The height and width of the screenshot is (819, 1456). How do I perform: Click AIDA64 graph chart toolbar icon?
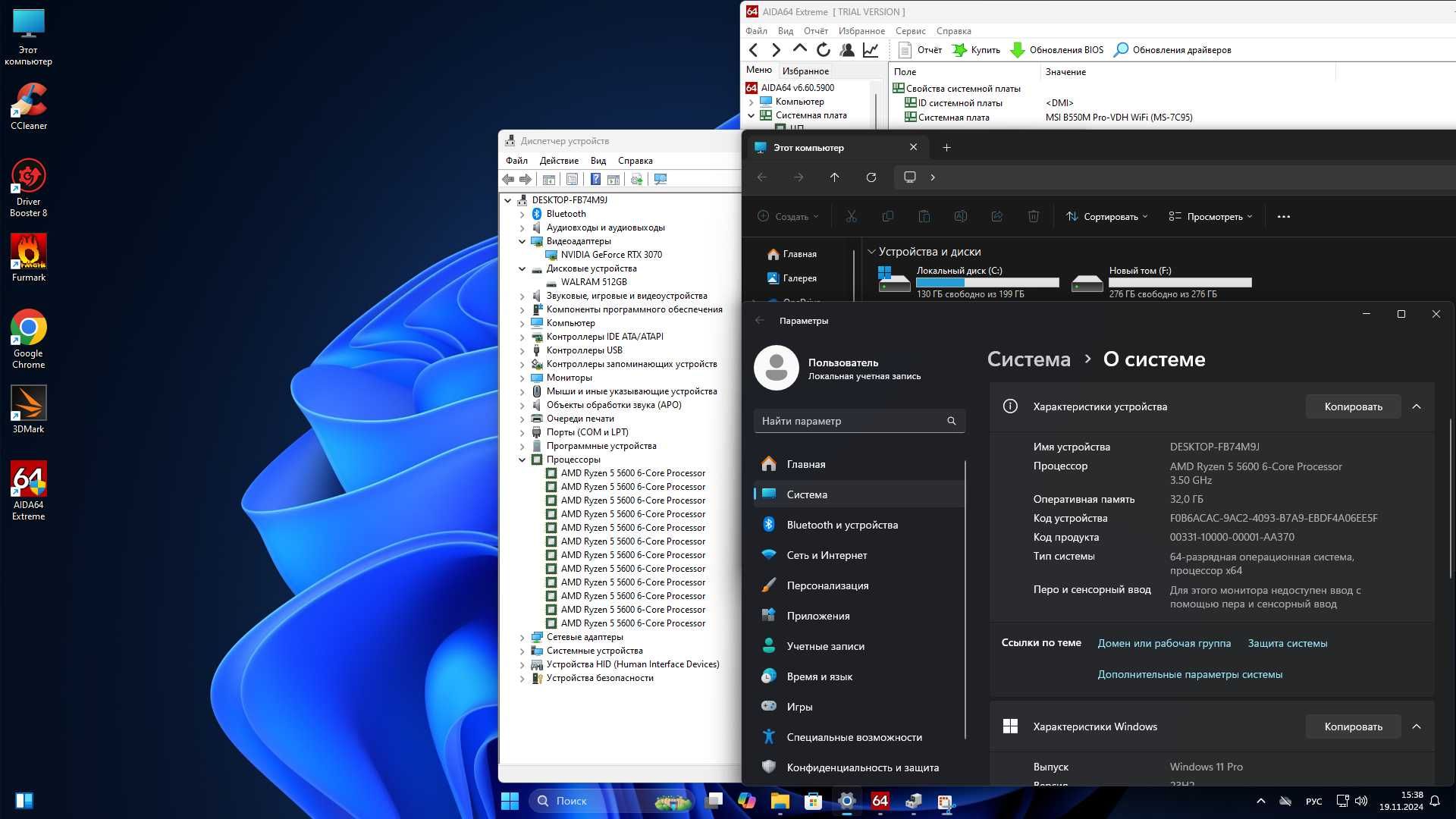(x=871, y=50)
